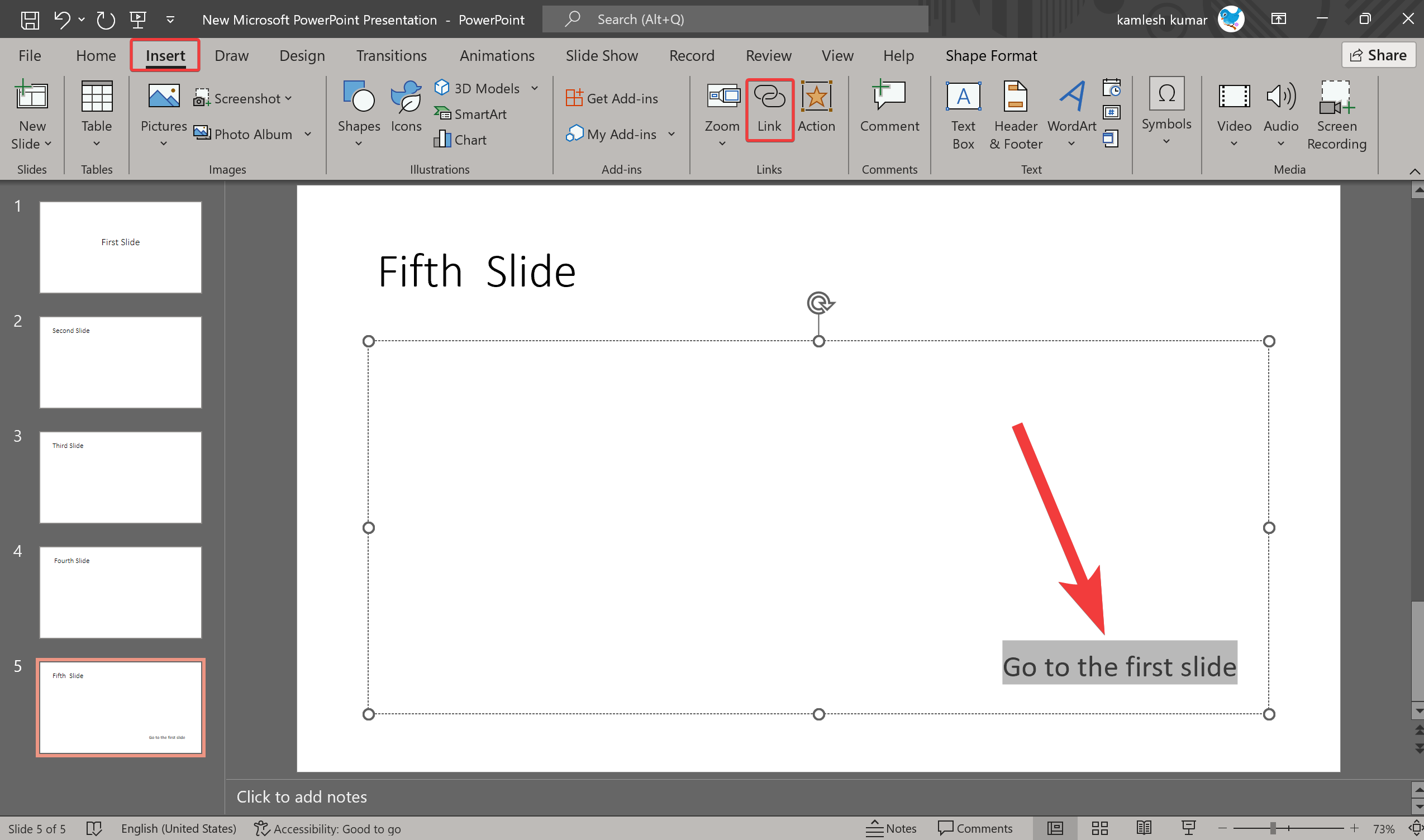Click the My Add-ins expander

(x=673, y=133)
